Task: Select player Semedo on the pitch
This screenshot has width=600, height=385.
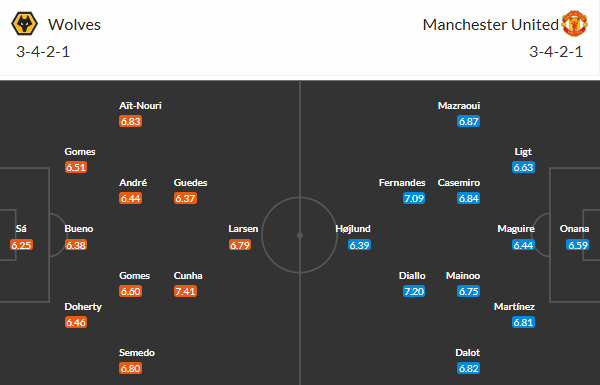Action: tap(137, 352)
